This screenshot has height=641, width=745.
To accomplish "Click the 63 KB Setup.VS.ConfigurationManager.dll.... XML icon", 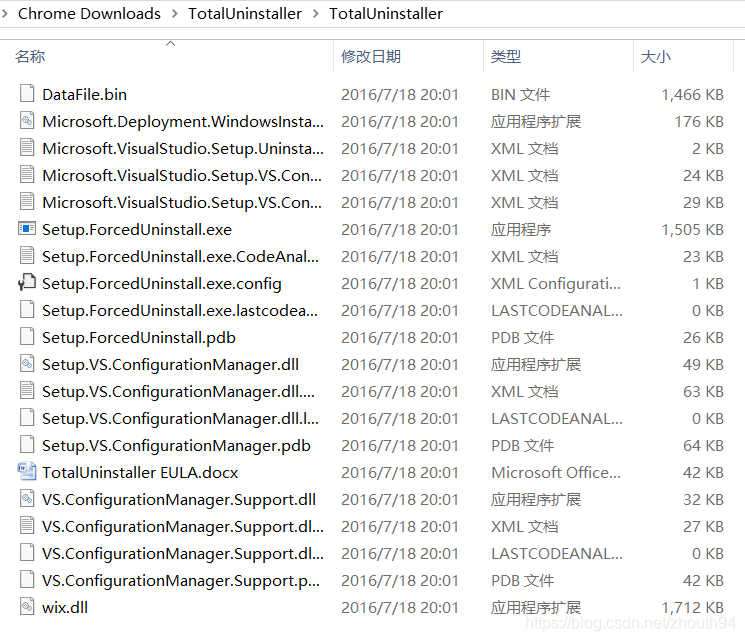I will pos(27,391).
